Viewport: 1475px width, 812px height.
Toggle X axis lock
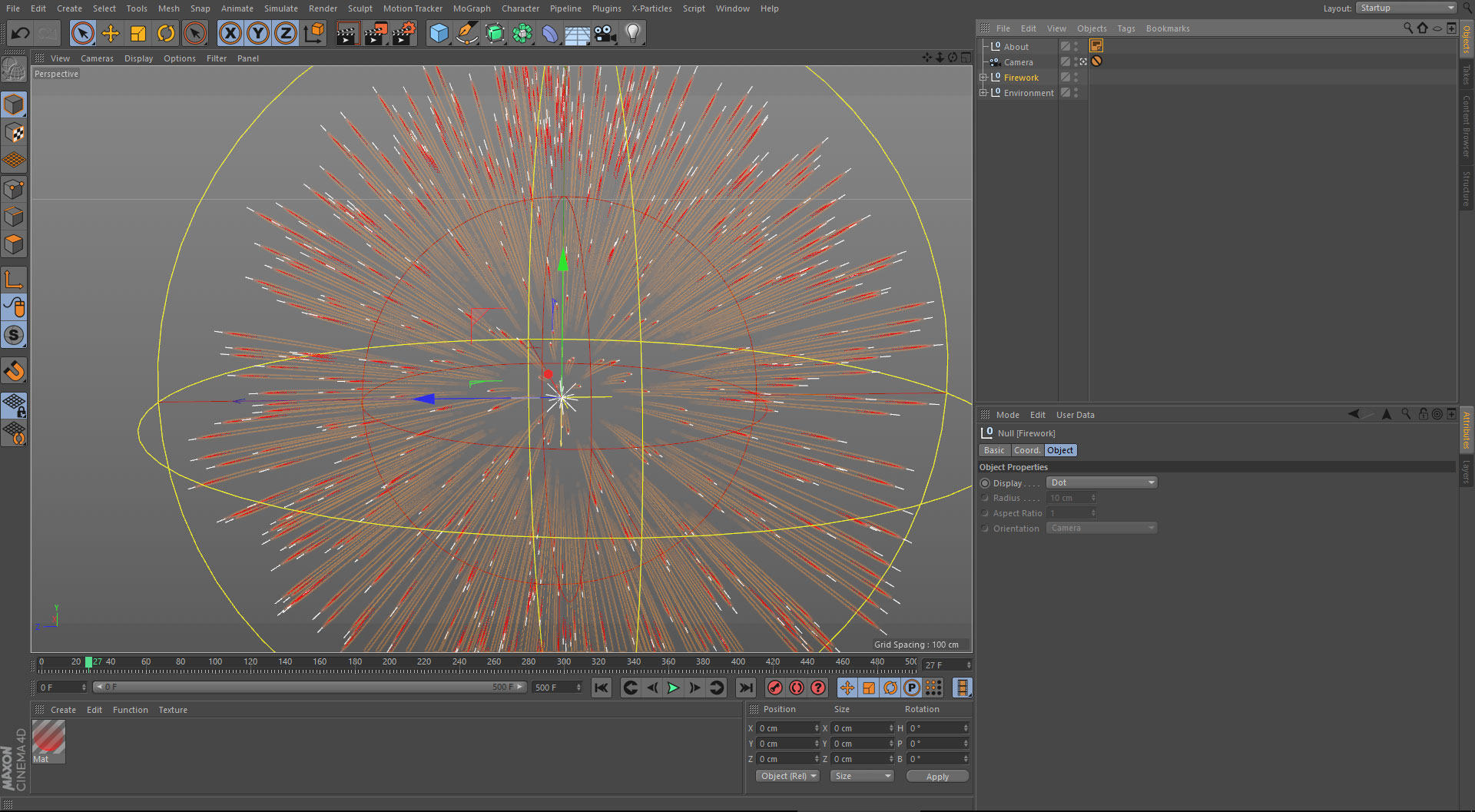pos(230,33)
